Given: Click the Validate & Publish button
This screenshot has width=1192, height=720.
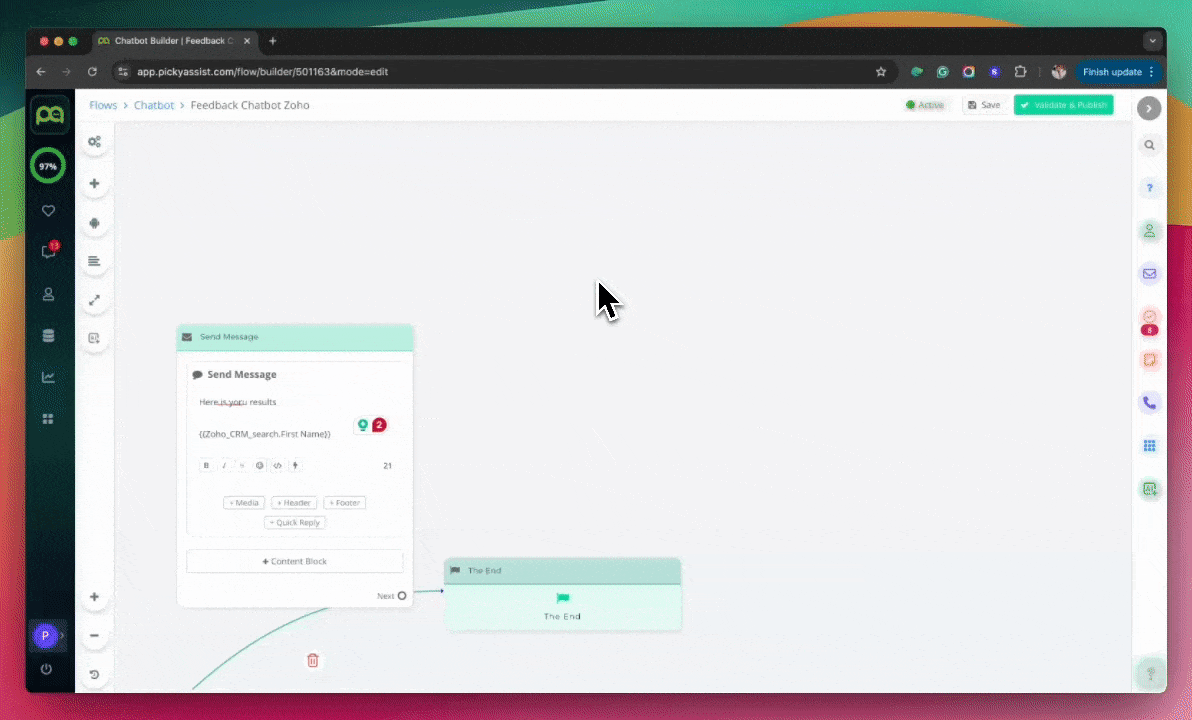Looking at the screenshot, I should tap(1063, 105).
